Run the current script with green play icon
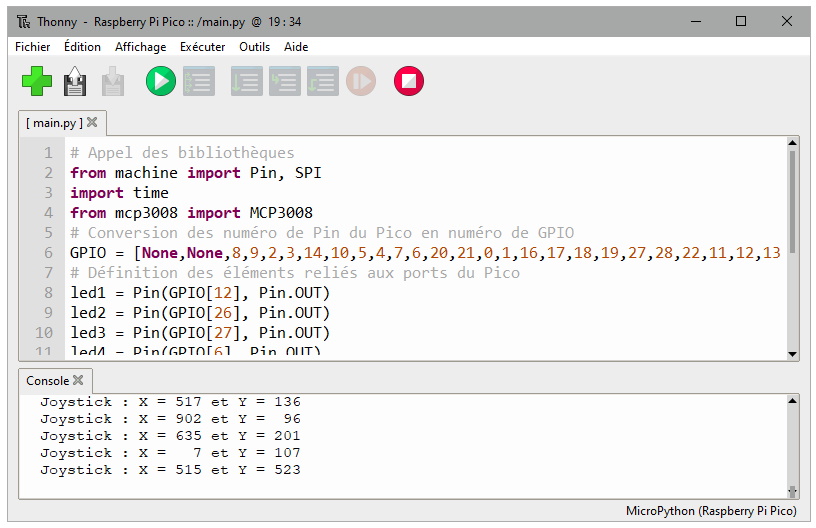 pyautogui.click(x=160, y=81)
